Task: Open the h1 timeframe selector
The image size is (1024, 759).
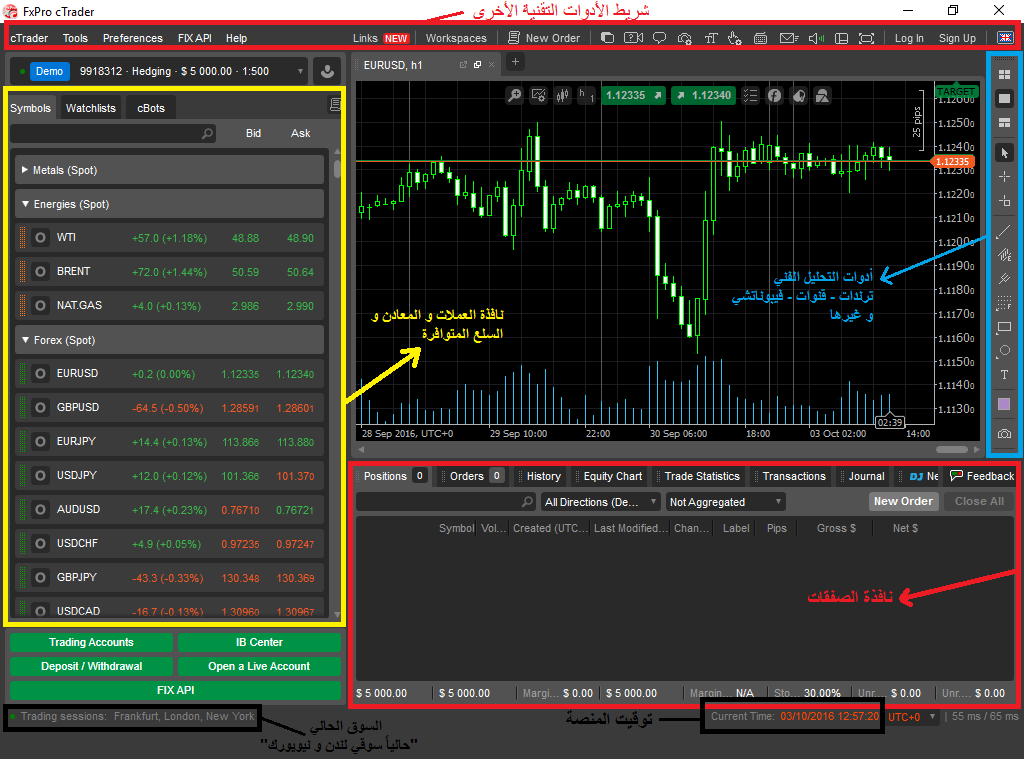Action: (x=586, y=95)
